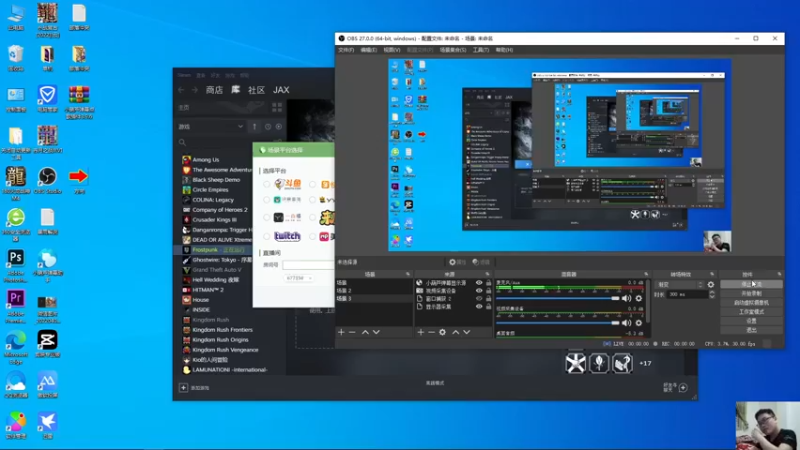Click the sort arrow icon in Steam library

255,127
